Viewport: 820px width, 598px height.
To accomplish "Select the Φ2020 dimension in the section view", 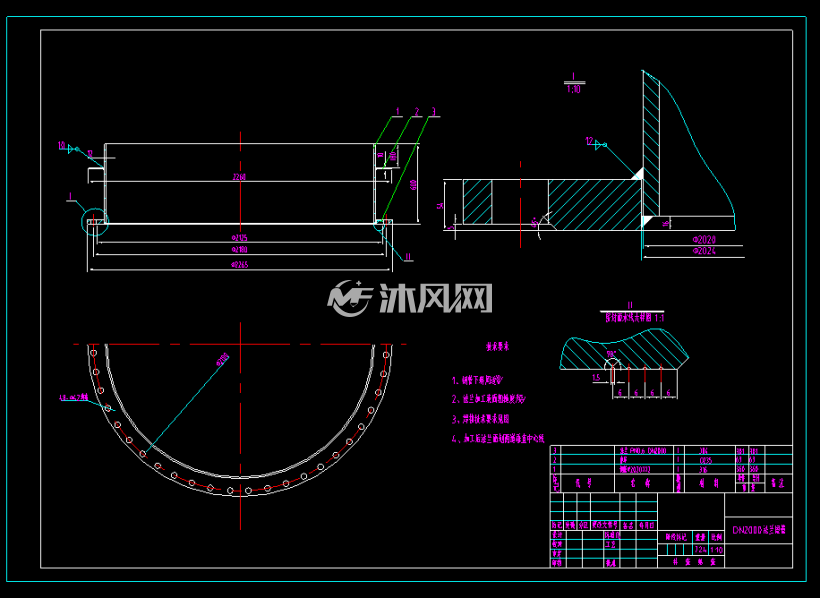I will (704, 240).
